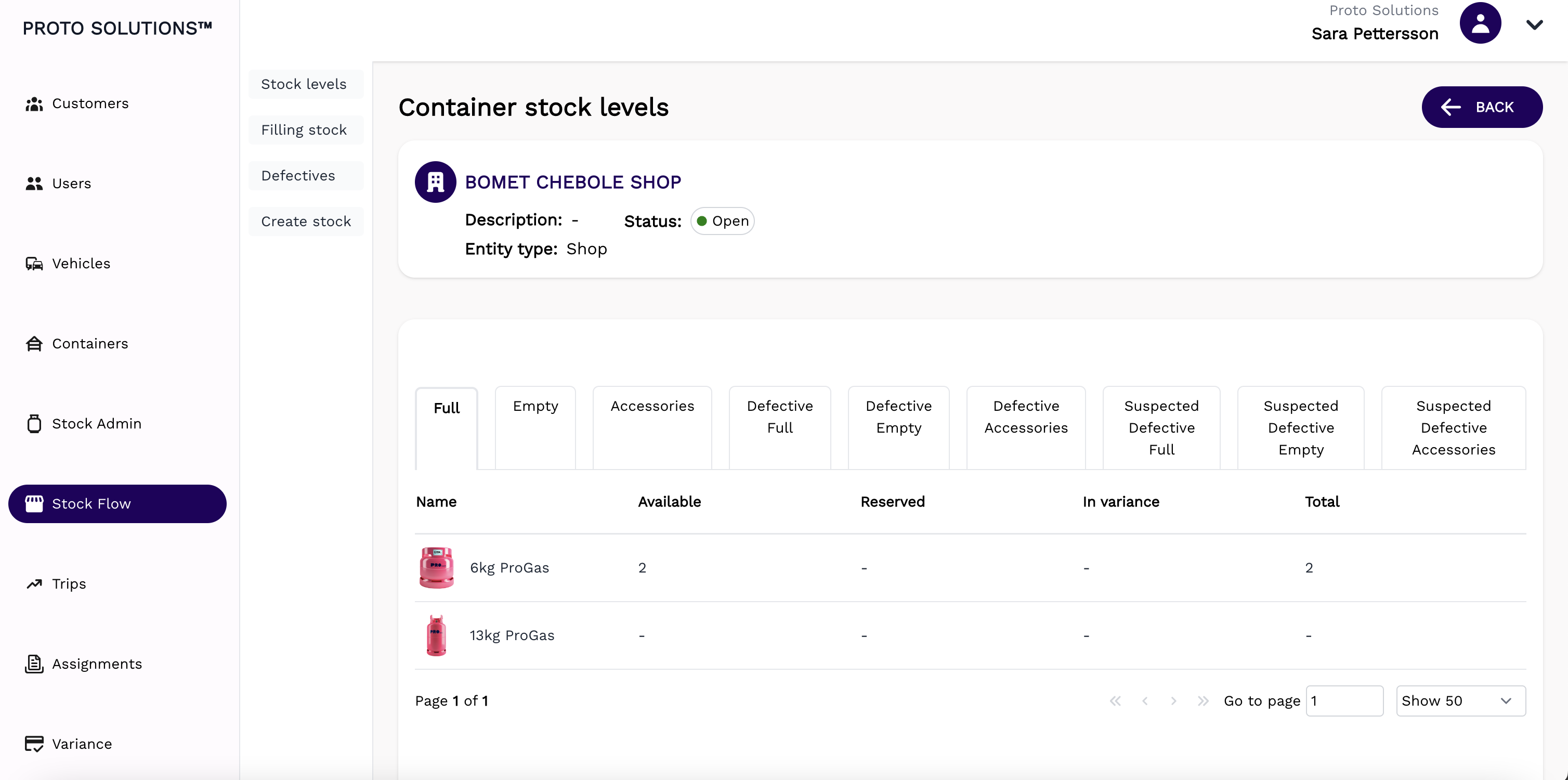Expand the user account menu chevron

click(x=1535, y=25)
